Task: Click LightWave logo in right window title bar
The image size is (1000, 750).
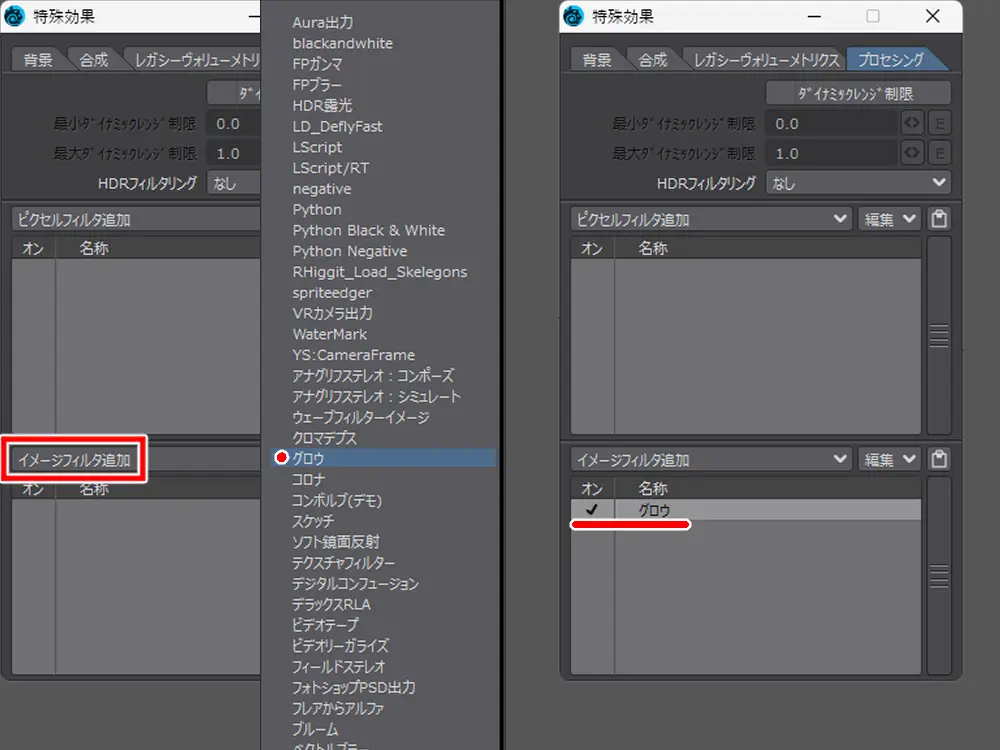Action: click(574, 16)
